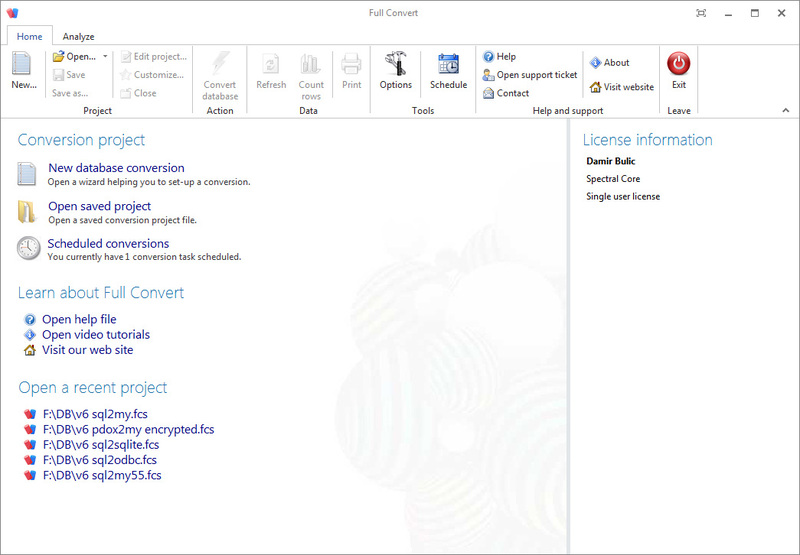Click the web site house icon
The width and height of the screenshot is (800, 555).
(30, 350)
